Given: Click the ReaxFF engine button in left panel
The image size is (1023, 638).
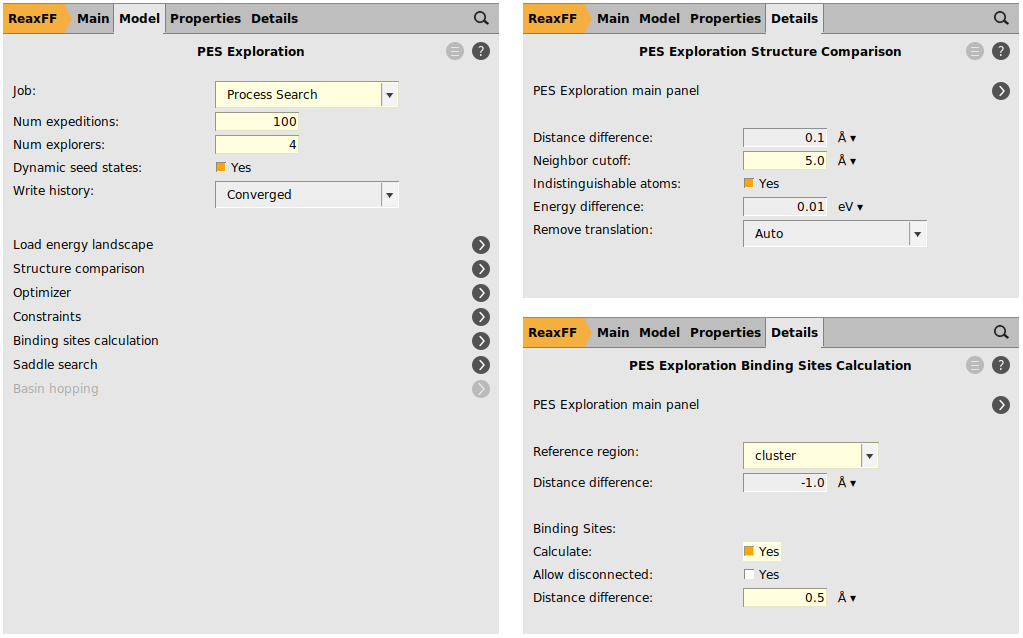Looking at the screenshot, I should 32,18.
